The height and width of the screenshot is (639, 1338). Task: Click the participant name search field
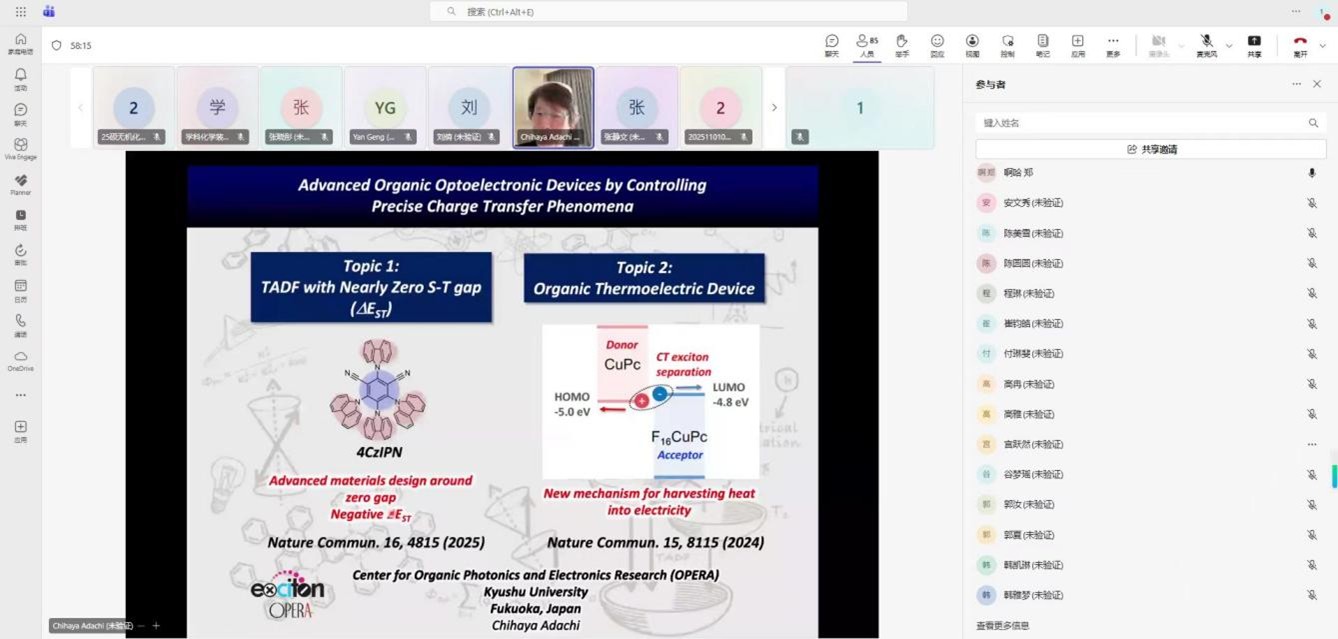1140,123
